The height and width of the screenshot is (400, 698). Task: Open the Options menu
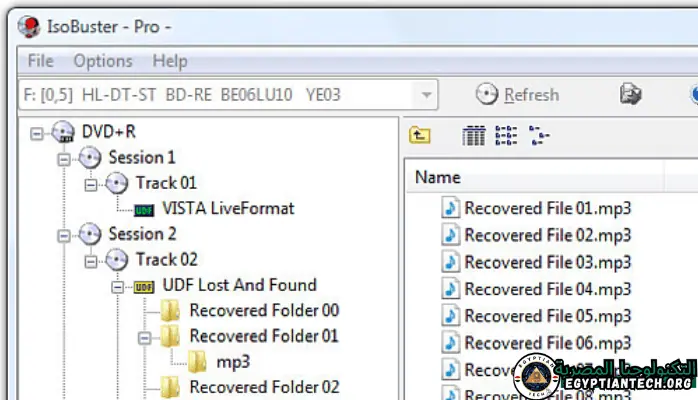click(102, 61)
